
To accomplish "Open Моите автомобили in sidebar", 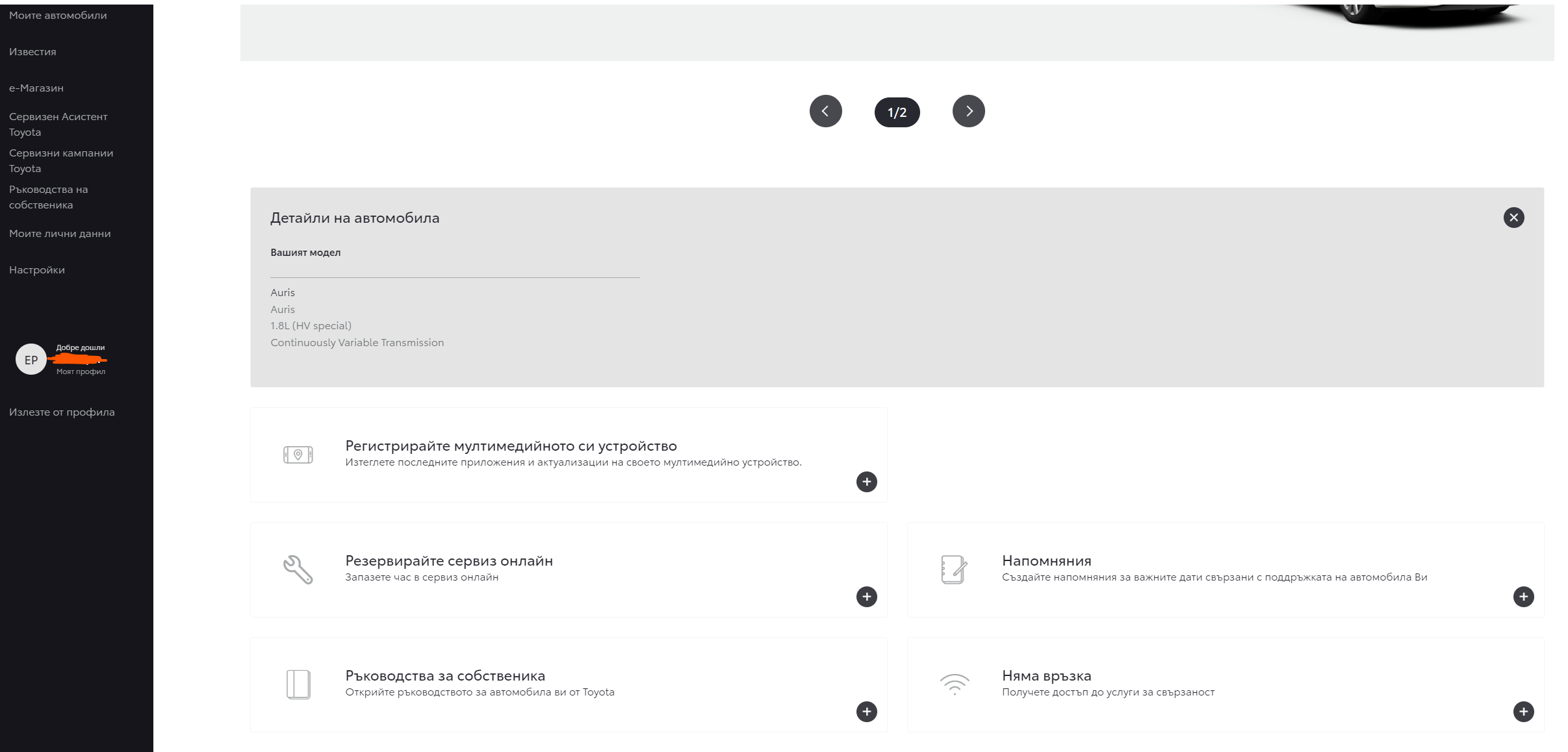I will [58, 15].
